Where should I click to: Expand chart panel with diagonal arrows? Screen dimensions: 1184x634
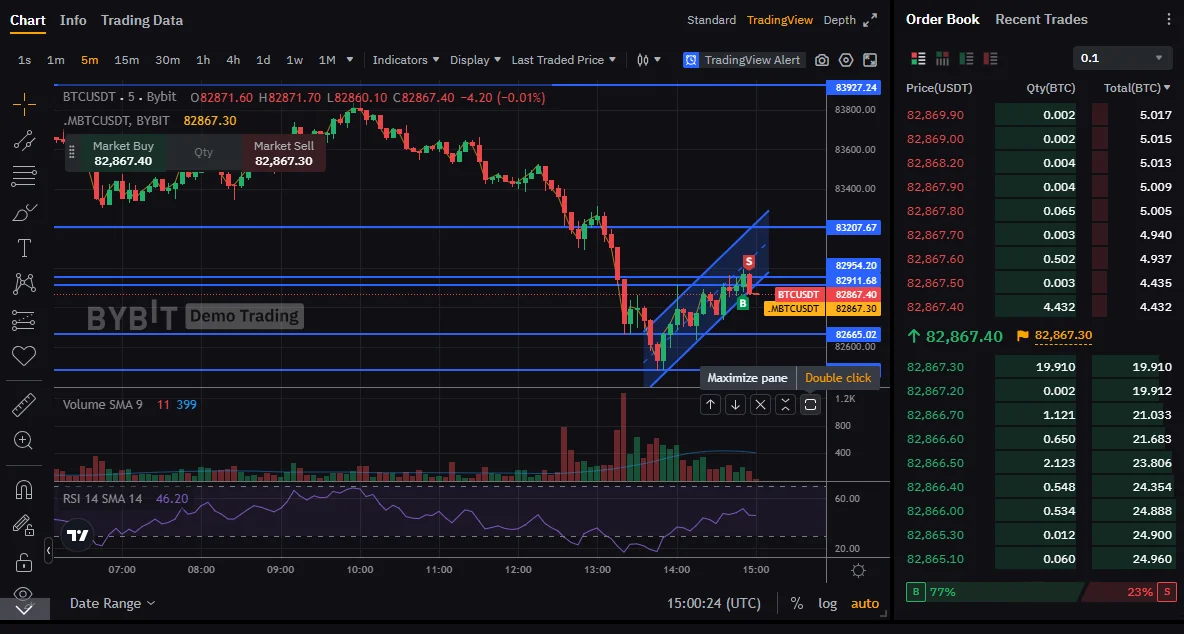pyautogui.click(x=870, y=20)
